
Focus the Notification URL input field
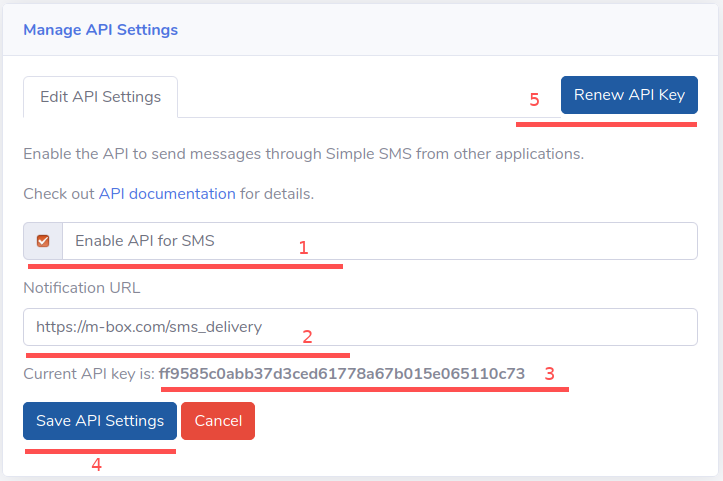(x=360, y=327)
